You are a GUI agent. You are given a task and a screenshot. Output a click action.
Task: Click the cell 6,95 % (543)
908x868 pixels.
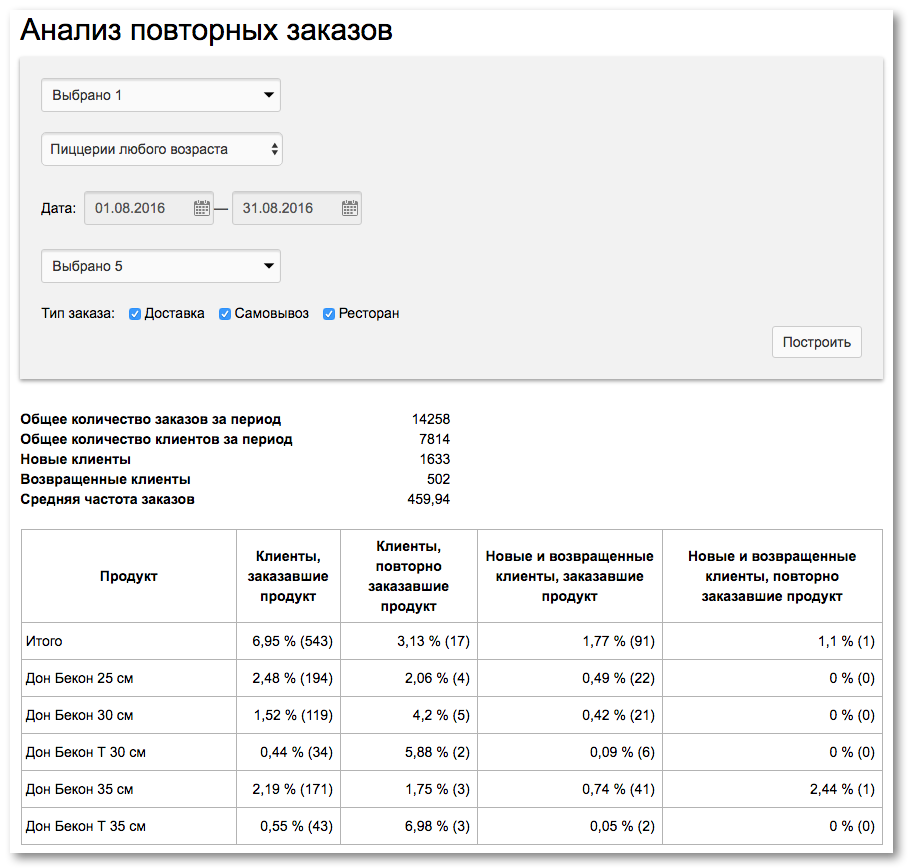[x=288, y=641]
